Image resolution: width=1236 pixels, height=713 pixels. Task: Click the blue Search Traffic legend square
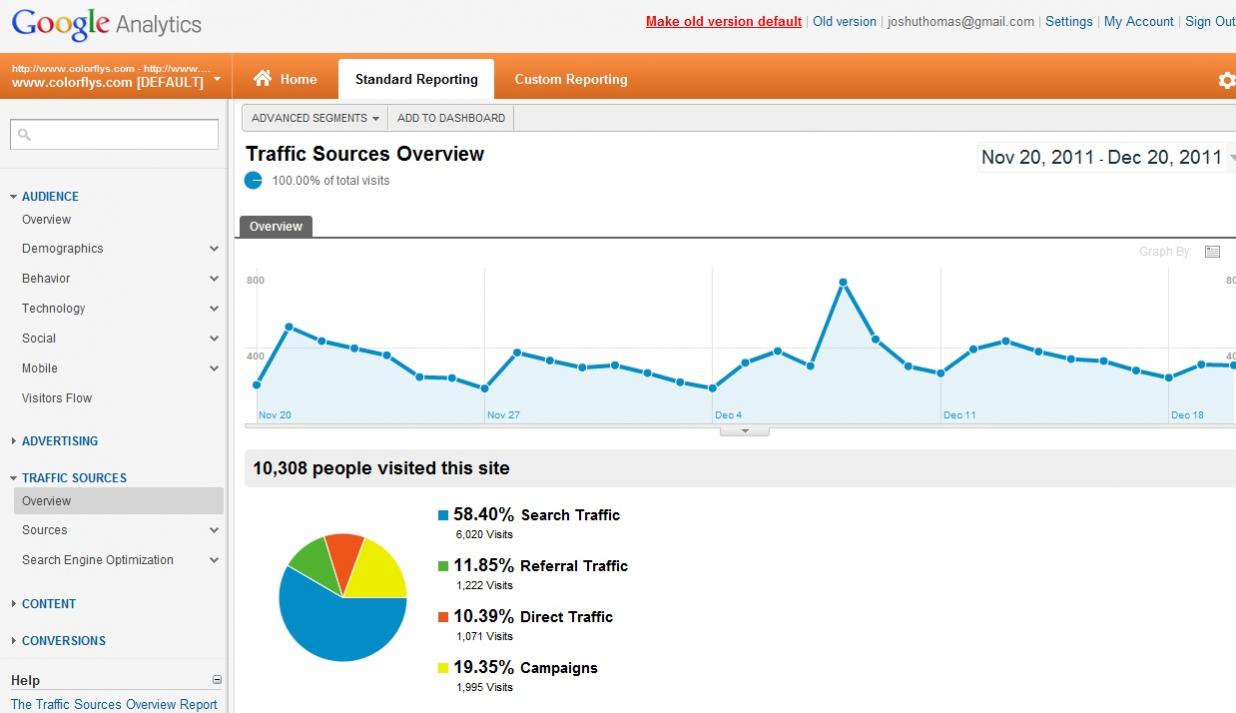pyautogui.click(x=443, y=515)
